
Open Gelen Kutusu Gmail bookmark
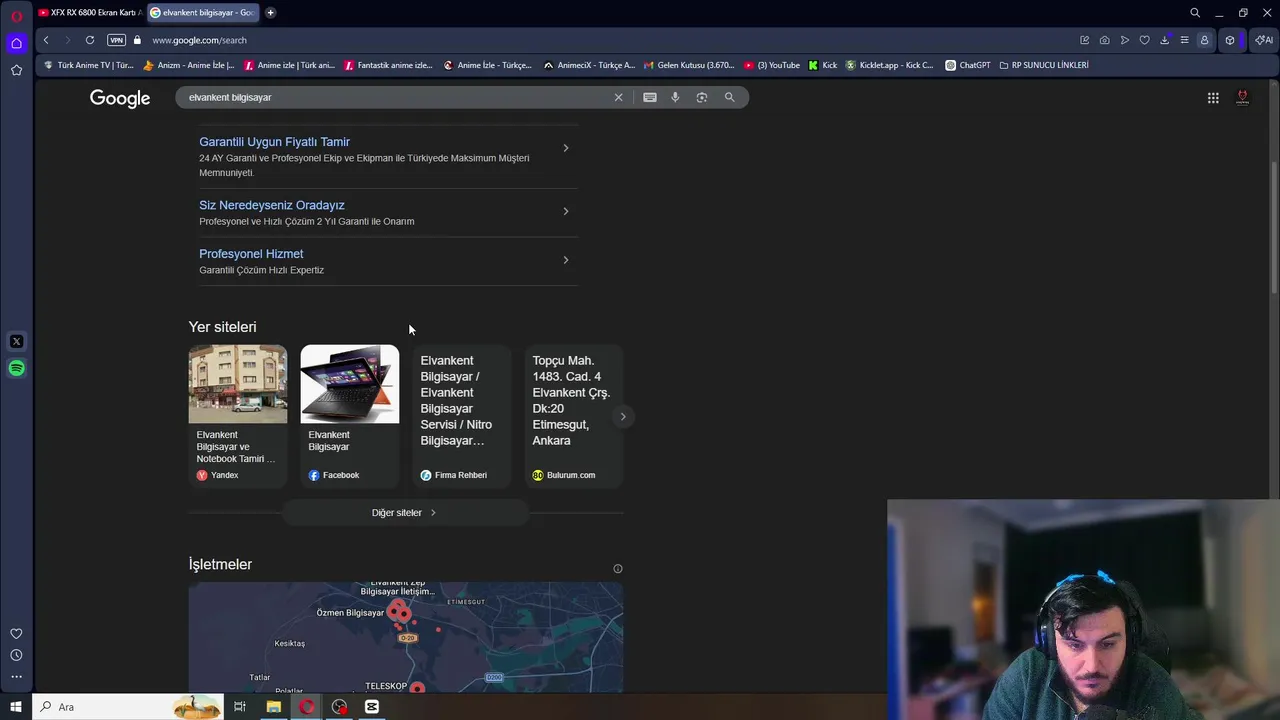[x=689, y=65]
